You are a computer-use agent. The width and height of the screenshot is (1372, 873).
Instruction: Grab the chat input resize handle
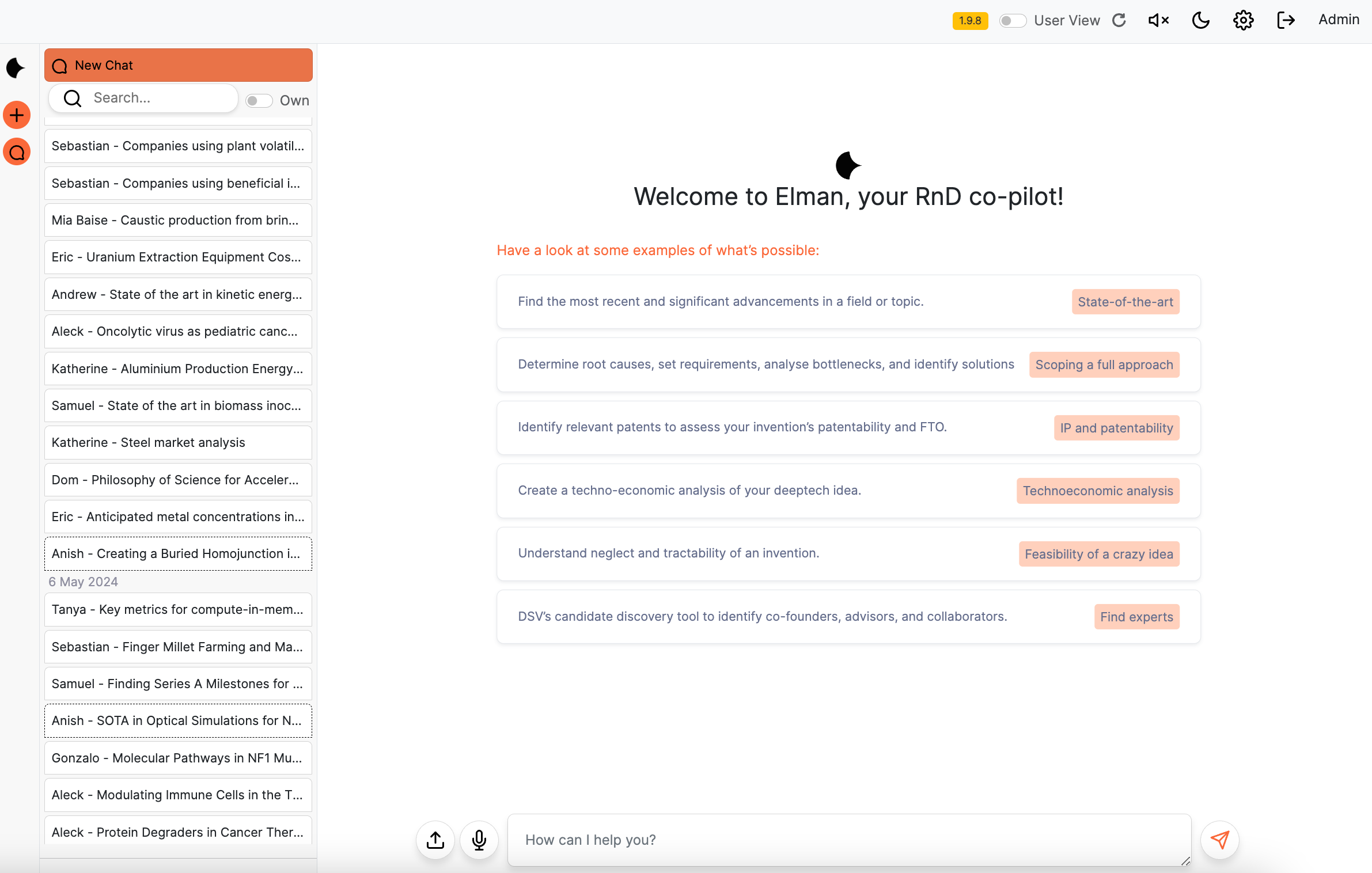pos(1185,861)
